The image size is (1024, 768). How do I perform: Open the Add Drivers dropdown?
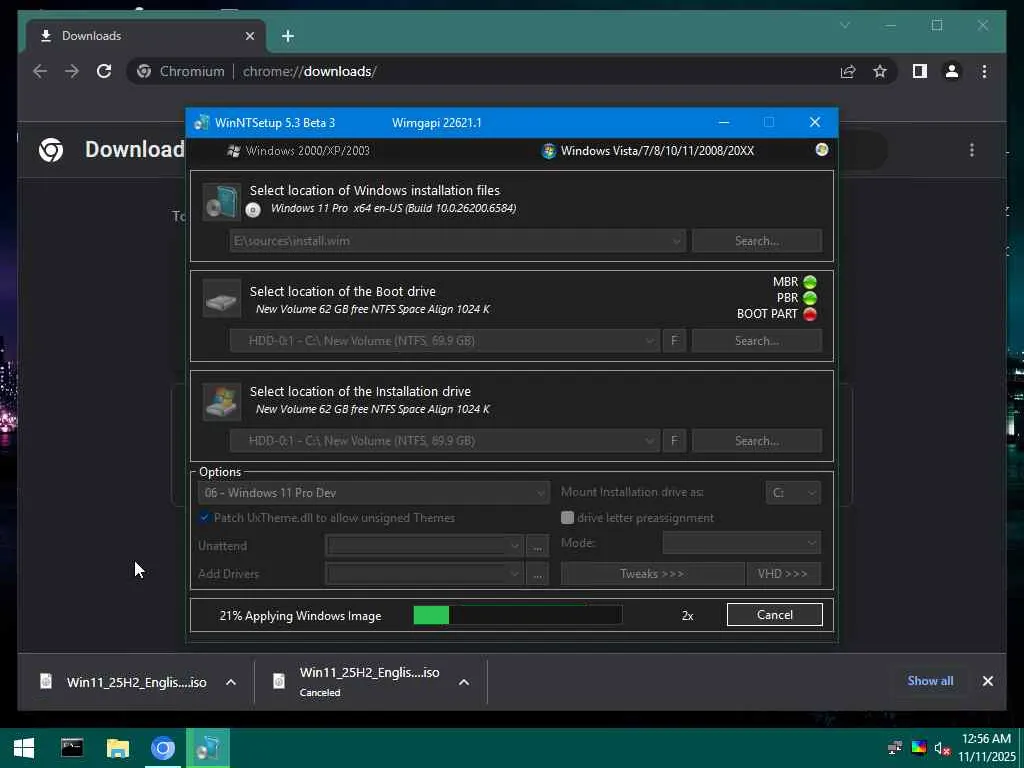(x=423, y=574)
